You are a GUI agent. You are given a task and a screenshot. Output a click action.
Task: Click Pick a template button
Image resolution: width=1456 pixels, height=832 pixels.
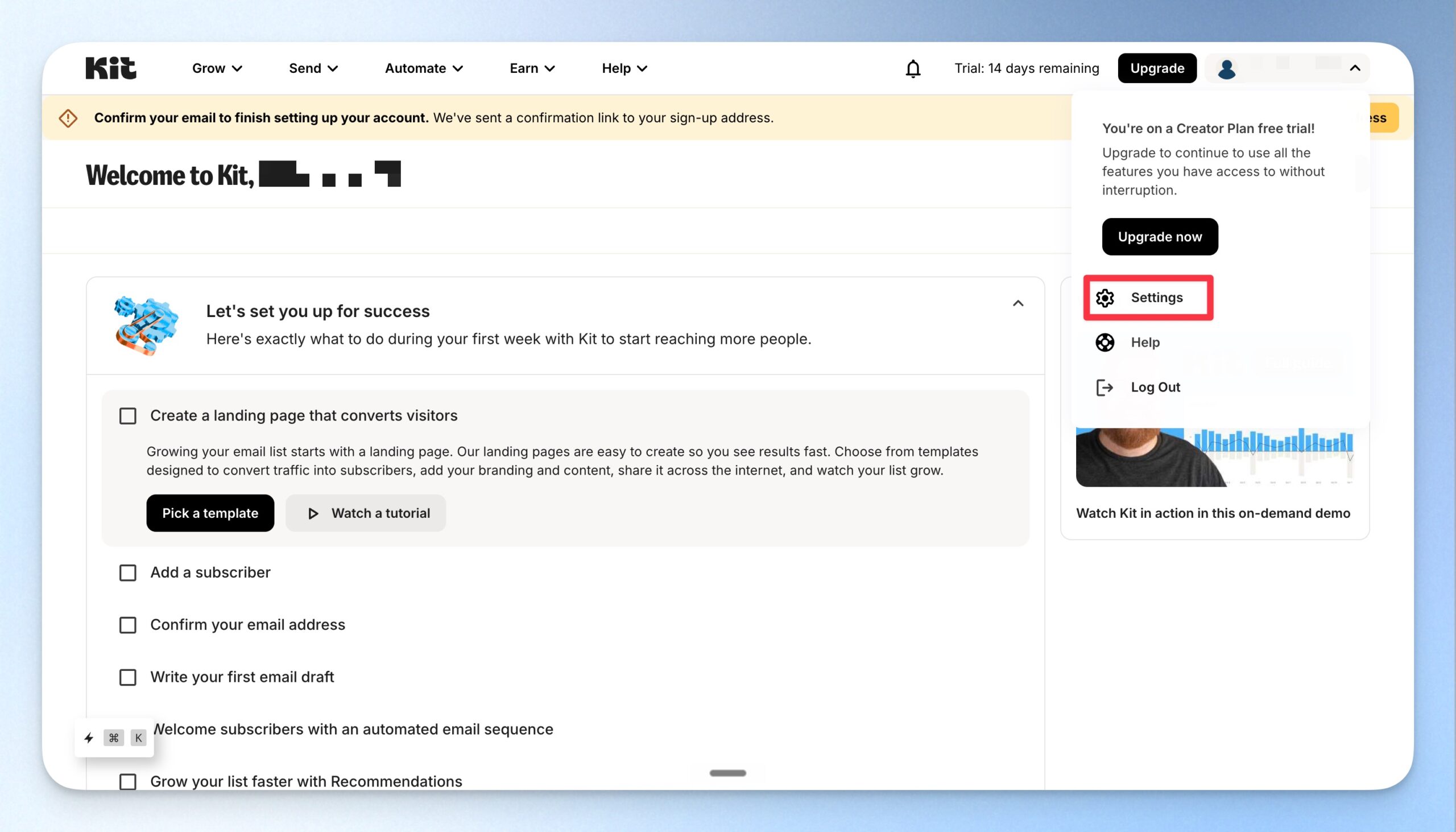pos(210,513)
